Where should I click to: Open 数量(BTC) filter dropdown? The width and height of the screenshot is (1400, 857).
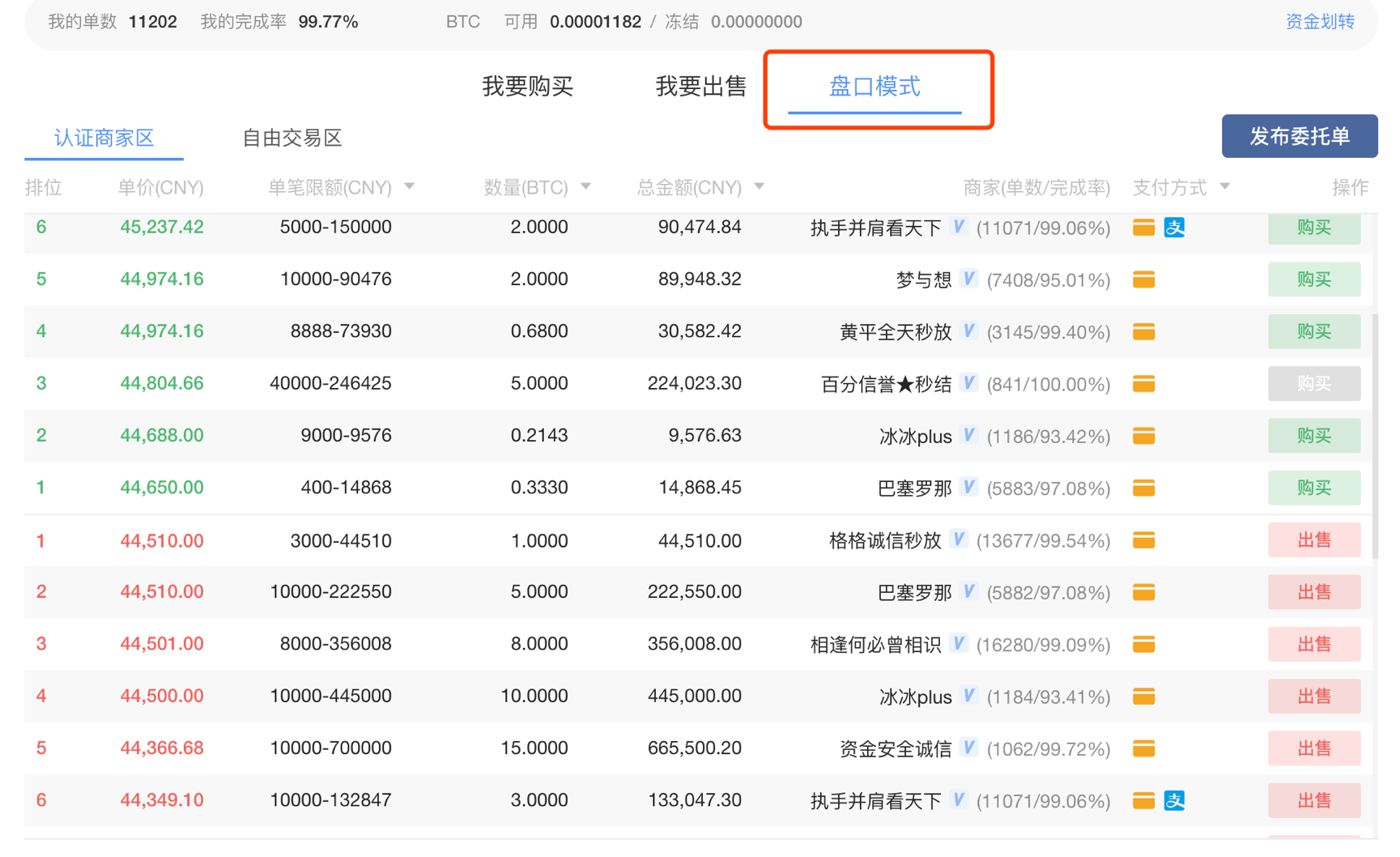(x=585, y=187)
